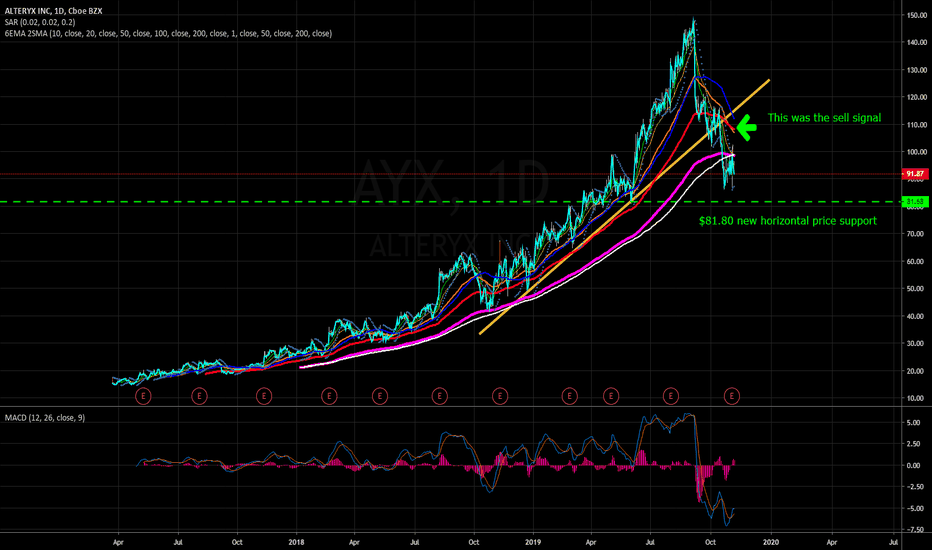Select the ALTERYX INC, 1D, Cboe BZX title

coord(53,11)
